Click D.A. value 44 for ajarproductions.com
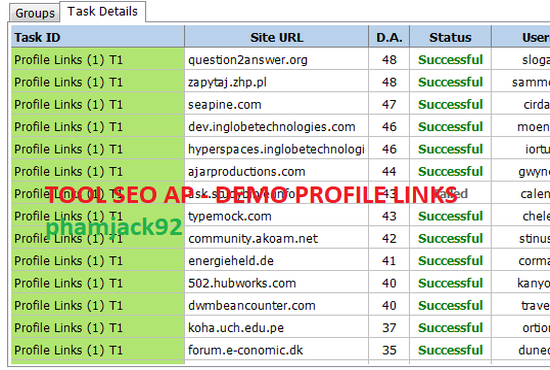 [389, 171]
